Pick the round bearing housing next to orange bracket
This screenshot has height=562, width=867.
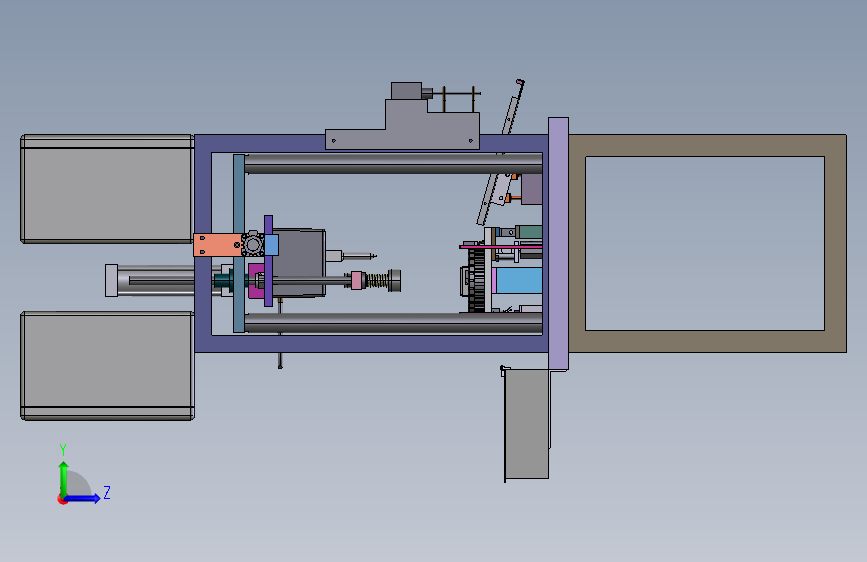pos(253,244)
